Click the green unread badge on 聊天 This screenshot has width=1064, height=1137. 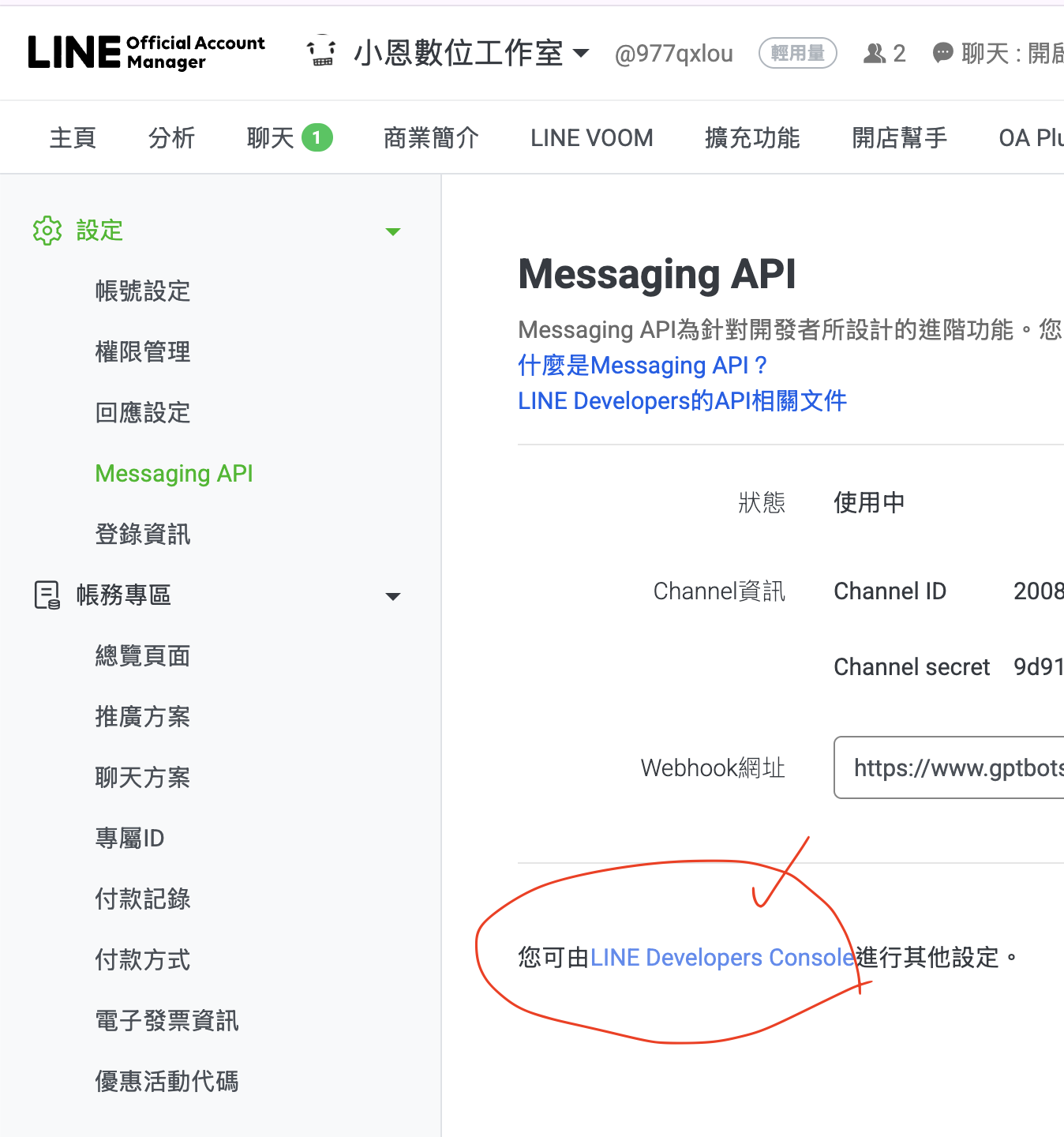pos(317,137)
